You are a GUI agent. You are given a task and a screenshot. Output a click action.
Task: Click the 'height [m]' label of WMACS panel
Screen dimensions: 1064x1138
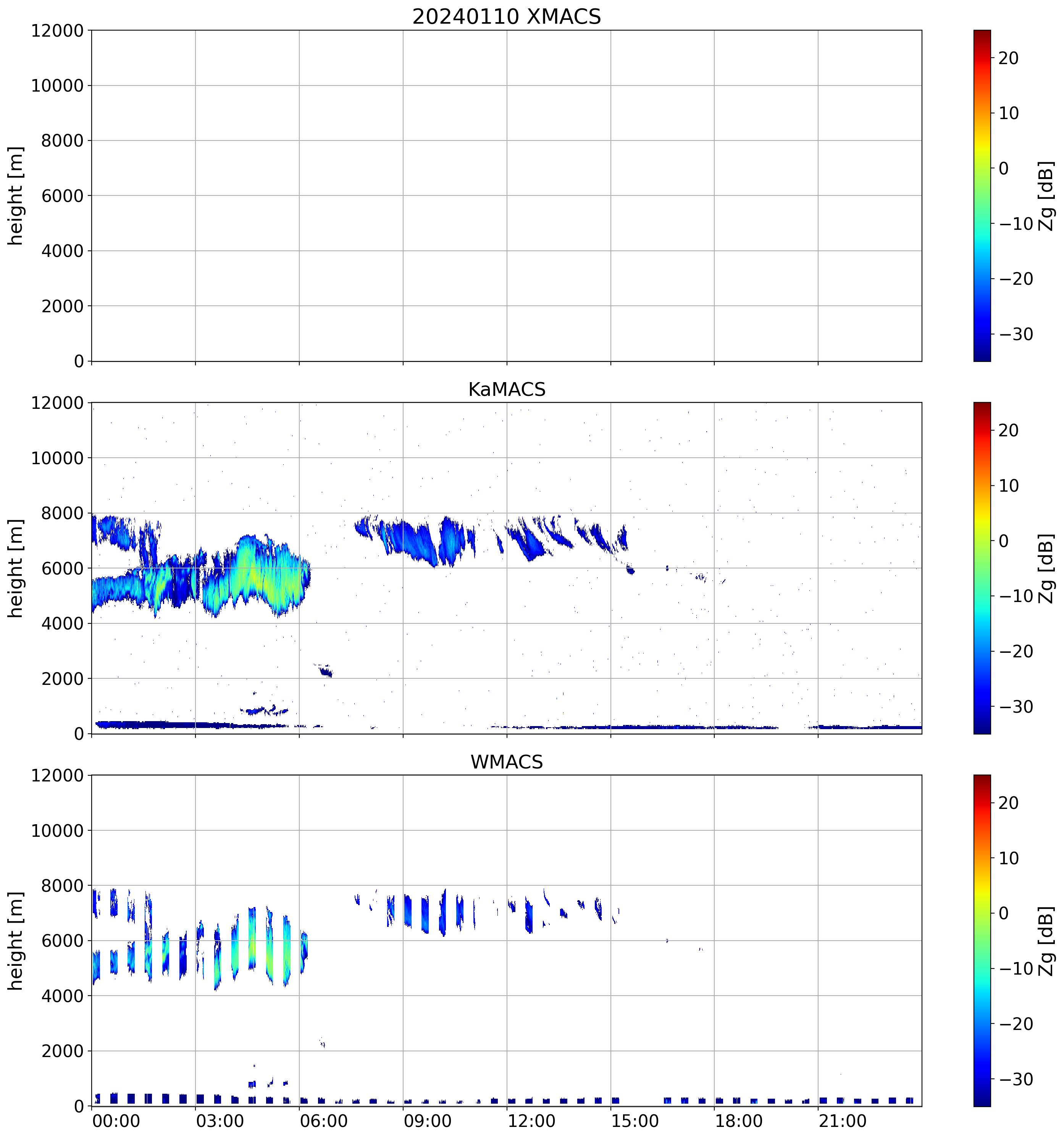[16, 941]
